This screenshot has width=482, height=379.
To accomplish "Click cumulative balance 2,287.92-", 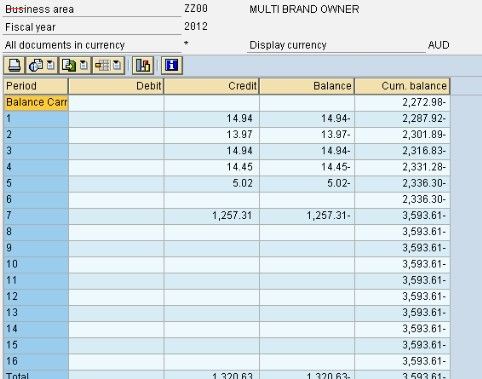I will pyautogui.click(x=402, y=119).
